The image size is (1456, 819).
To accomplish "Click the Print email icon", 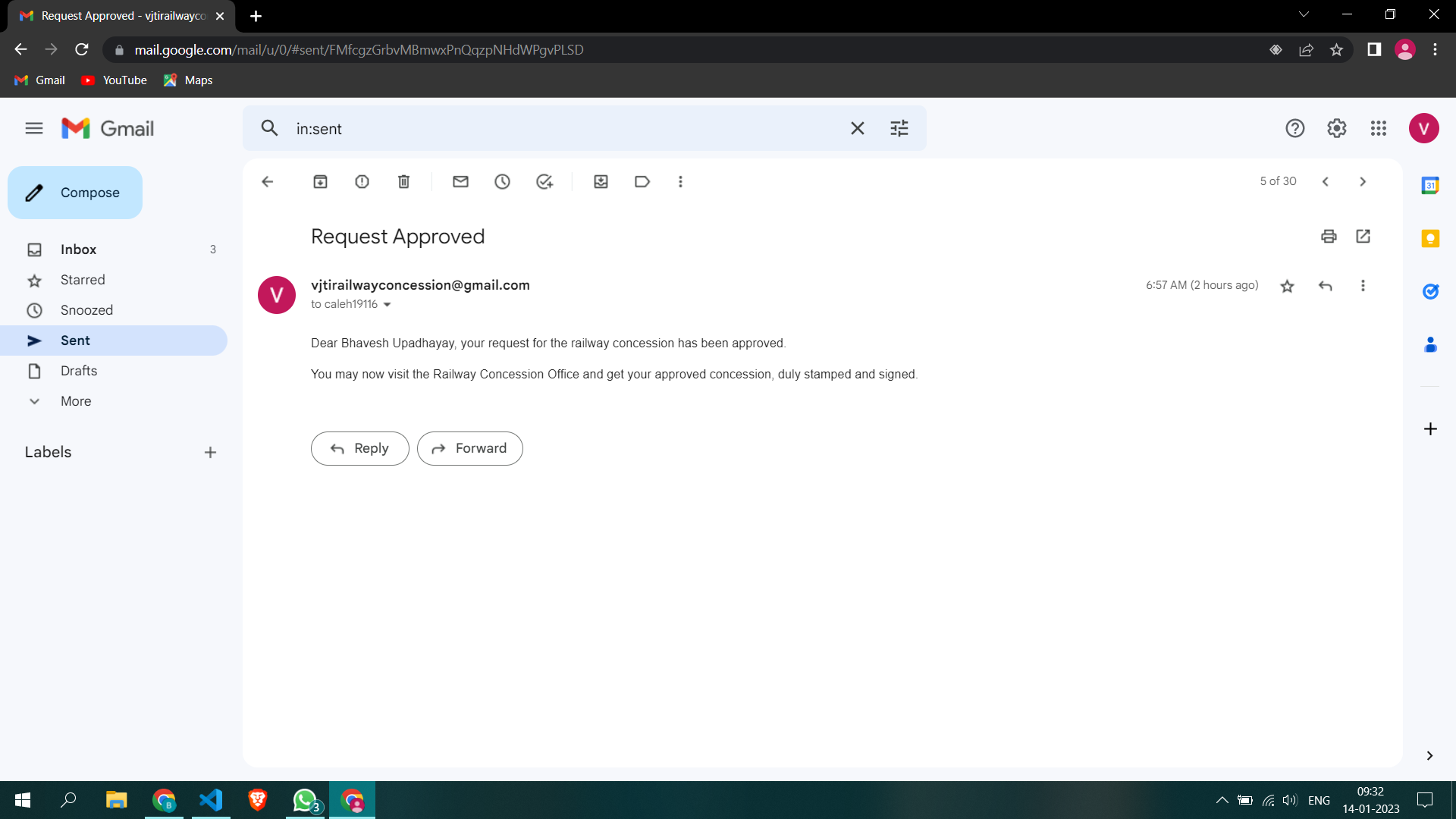I will 1329,236.
